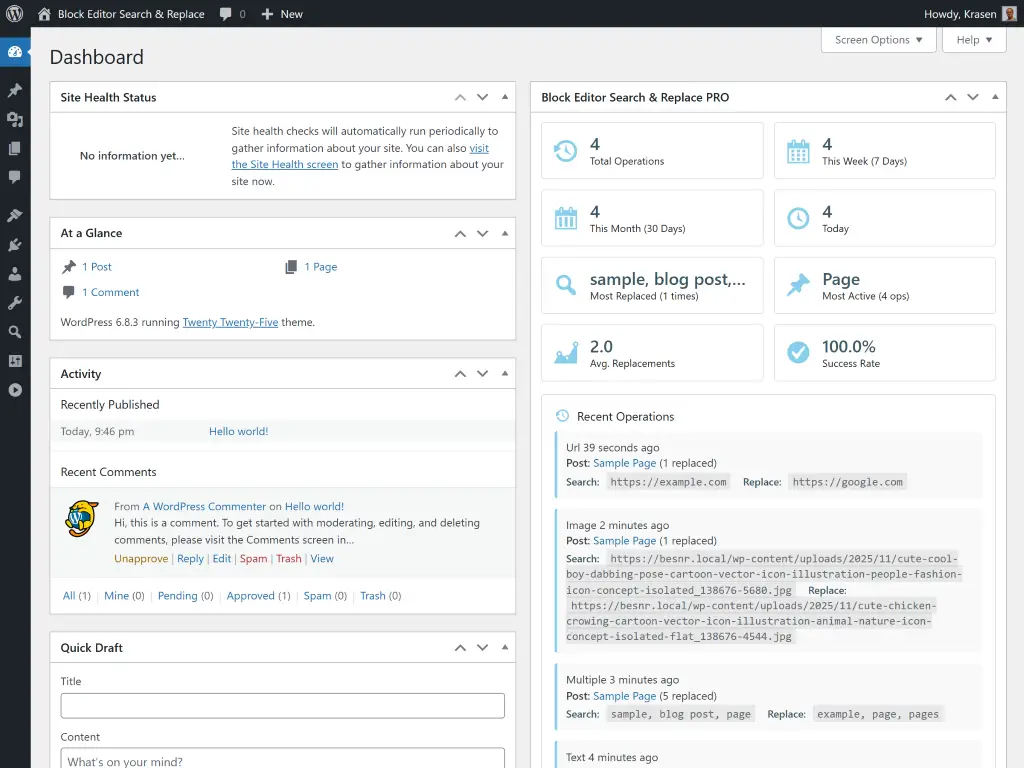Open the Howdy, Krasen account menu
Screen dimensions: 1024x768
(x=958, y=13)
